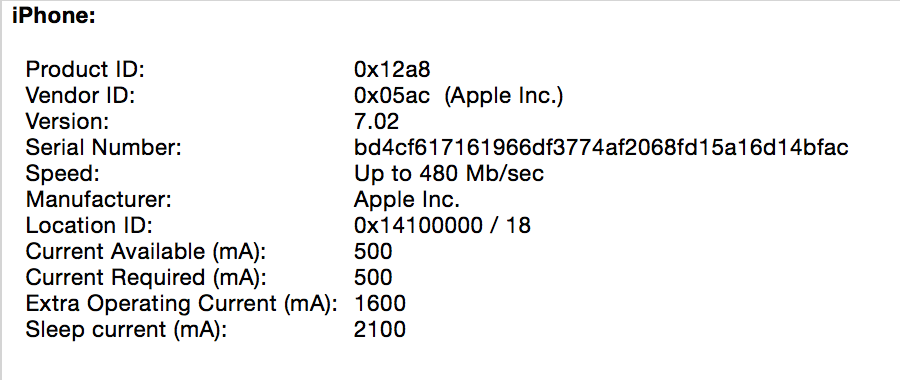Select the Apple Inc. manufacturer value
900x380 pixels.
407,200
